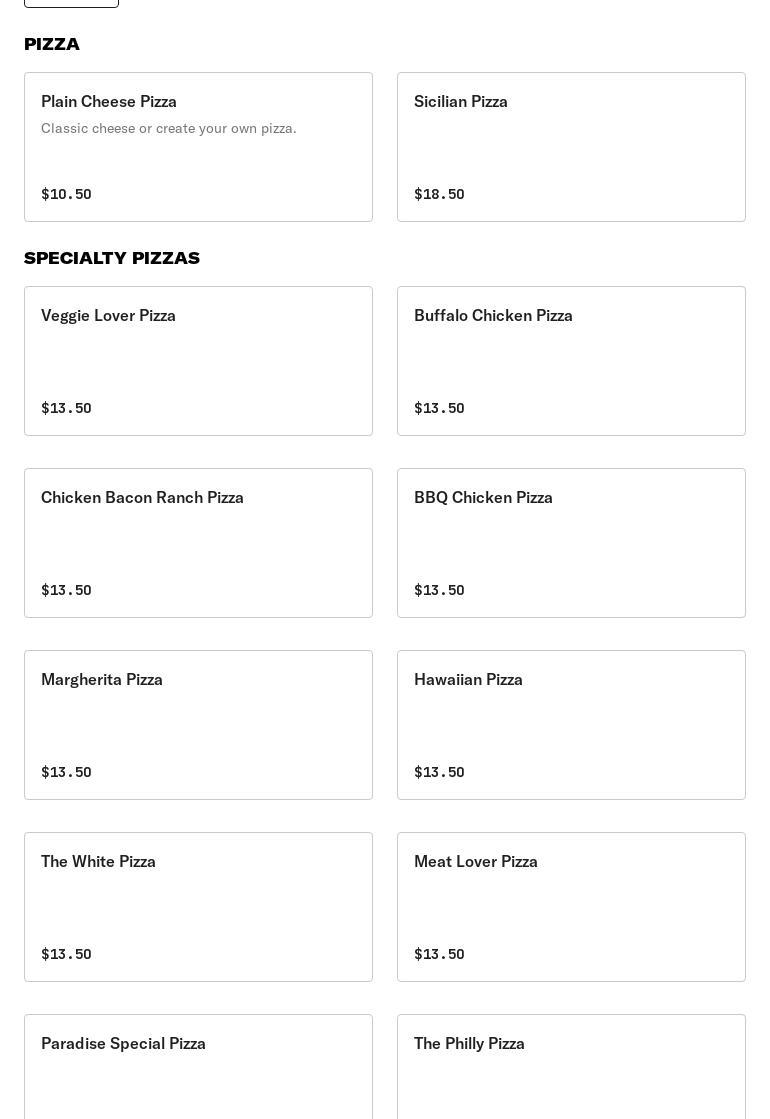Click the PIZZA section heading
This screenshot has height=1119, width=770.
(x=52, y=44)
